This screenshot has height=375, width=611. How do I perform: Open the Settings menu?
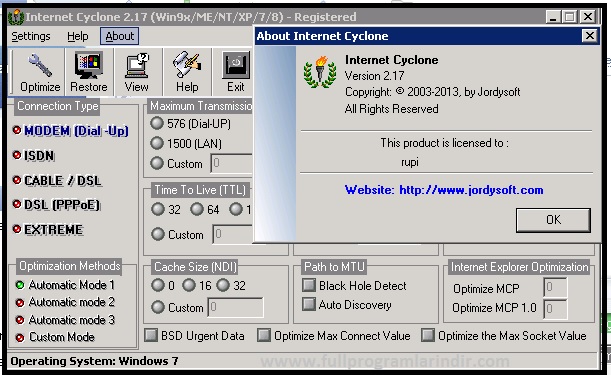[31, 36]
